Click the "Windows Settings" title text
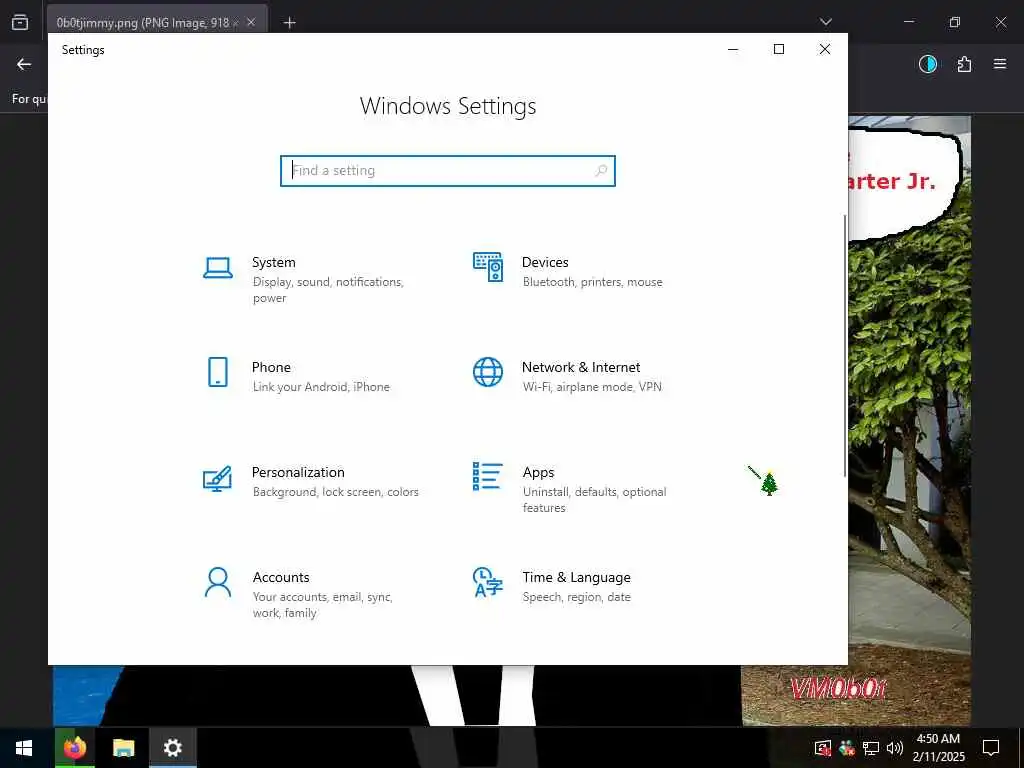Screen dimensions: 1024x768 coord(448,106)
